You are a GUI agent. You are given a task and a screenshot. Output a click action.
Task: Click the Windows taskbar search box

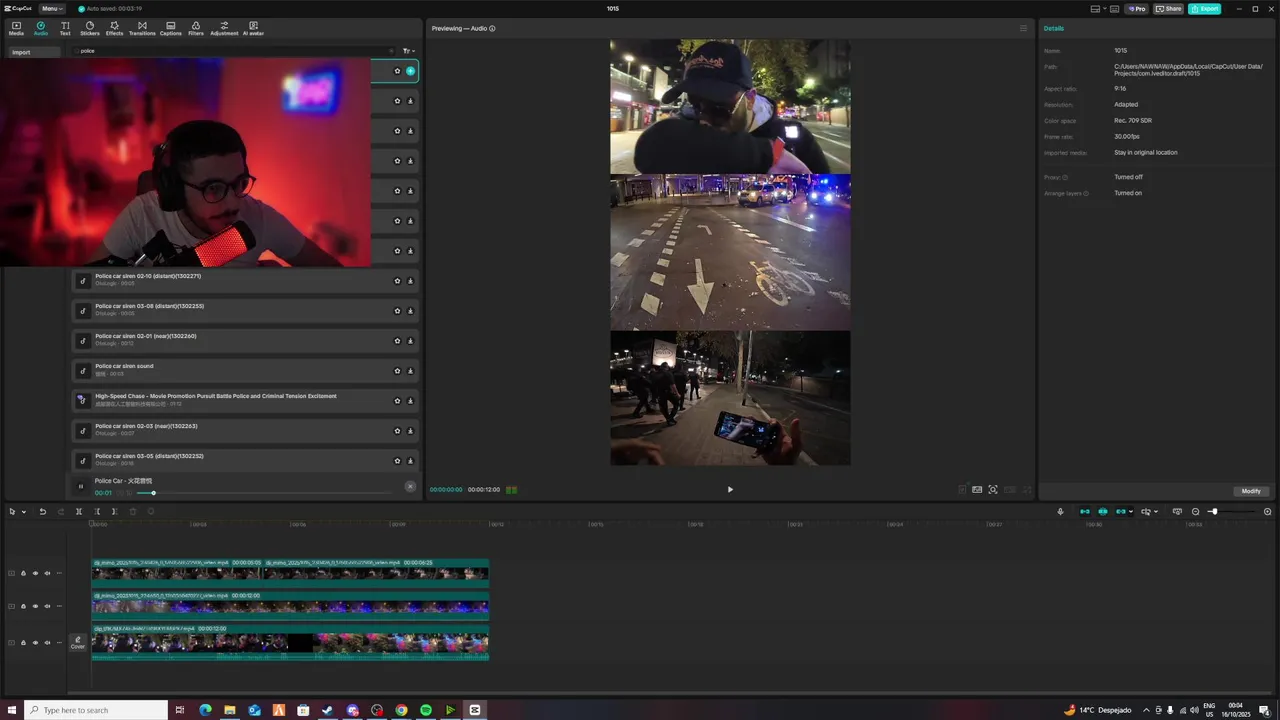coord(97,710)
